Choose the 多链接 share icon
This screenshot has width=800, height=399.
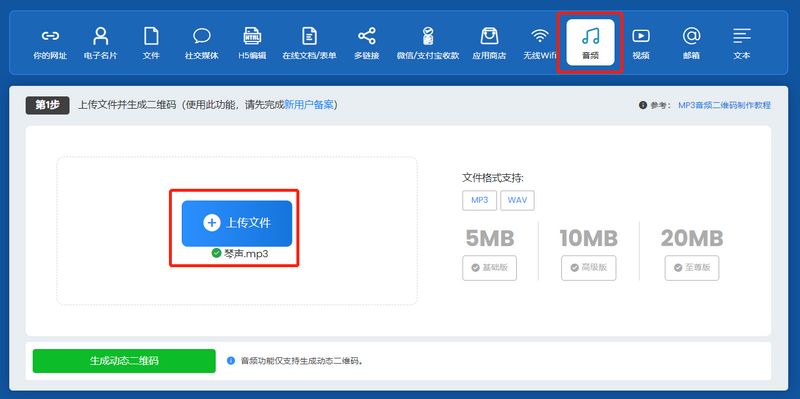(x=366, y=36)
